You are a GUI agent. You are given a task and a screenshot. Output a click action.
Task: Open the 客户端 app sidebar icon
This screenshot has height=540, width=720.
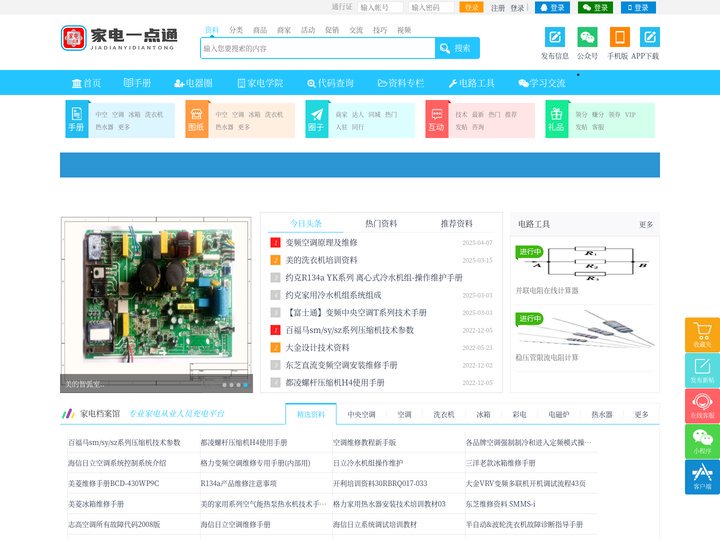point(703,477)
